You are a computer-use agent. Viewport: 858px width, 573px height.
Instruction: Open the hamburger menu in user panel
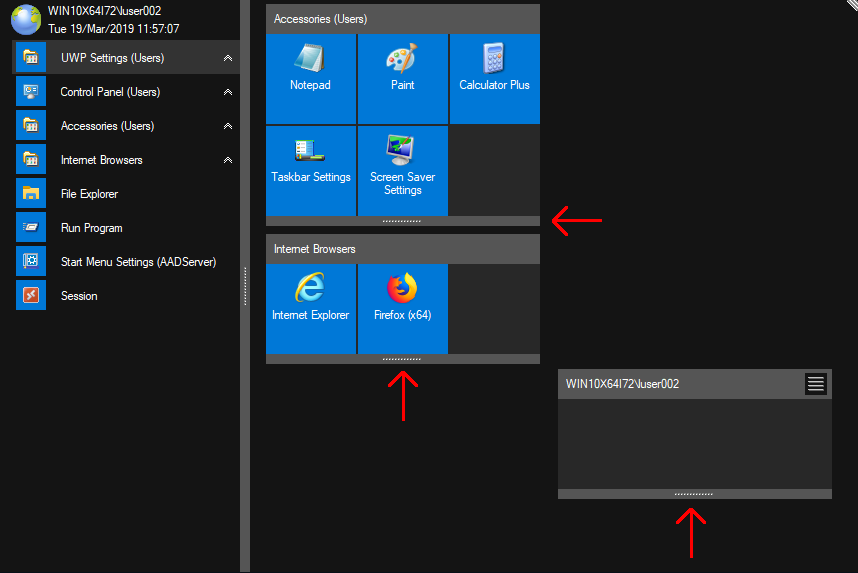(816, 384)
